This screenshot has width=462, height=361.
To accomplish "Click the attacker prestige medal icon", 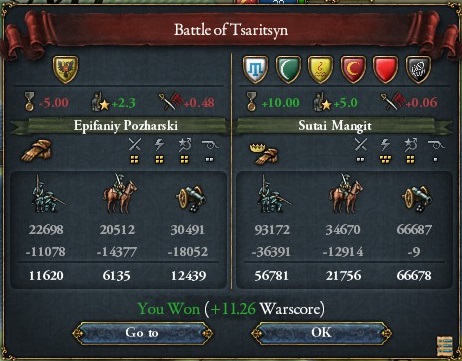I will [x=30, y=102].
